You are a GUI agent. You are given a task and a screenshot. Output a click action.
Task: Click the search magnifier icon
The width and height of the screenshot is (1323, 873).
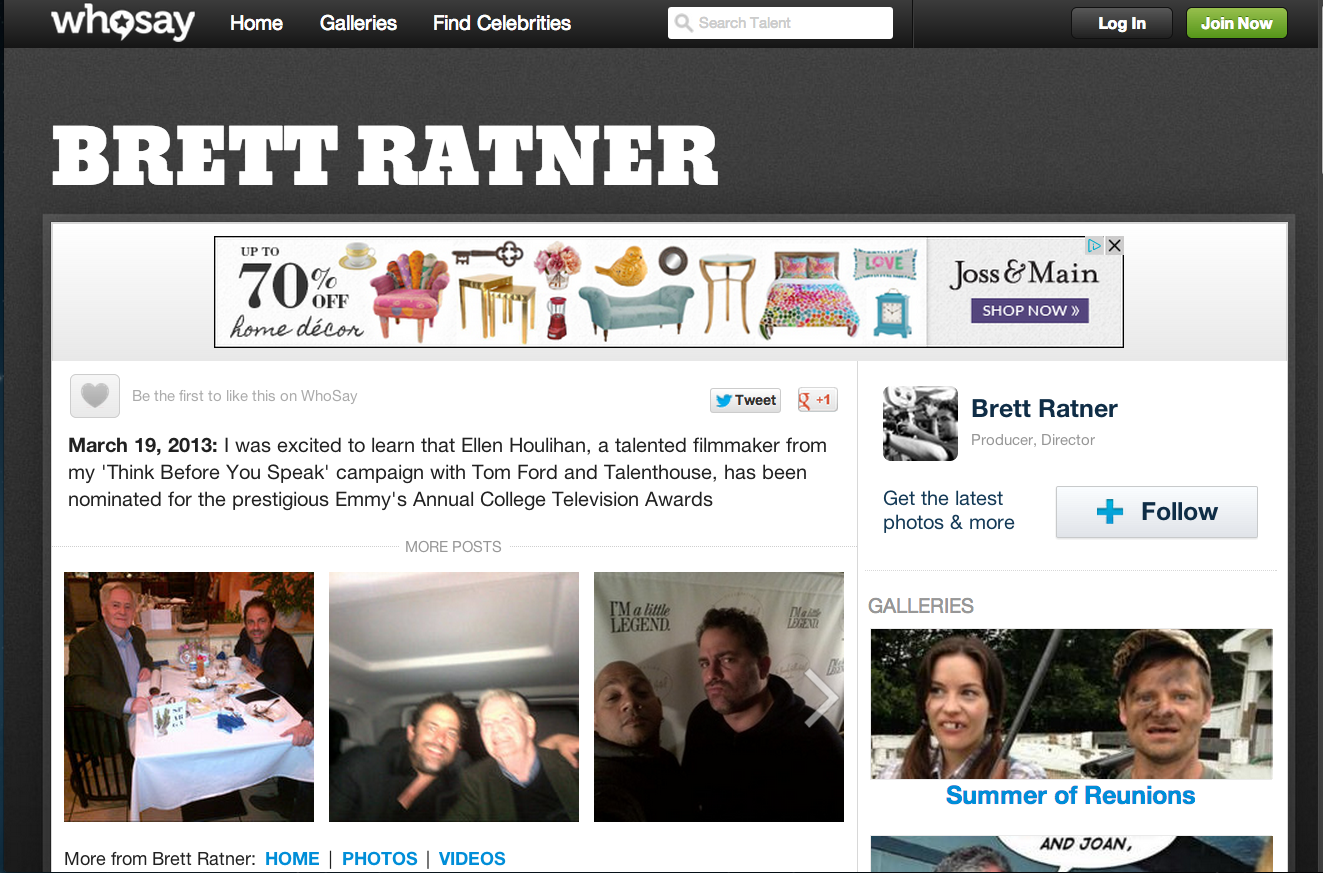(x=684, y=23)
